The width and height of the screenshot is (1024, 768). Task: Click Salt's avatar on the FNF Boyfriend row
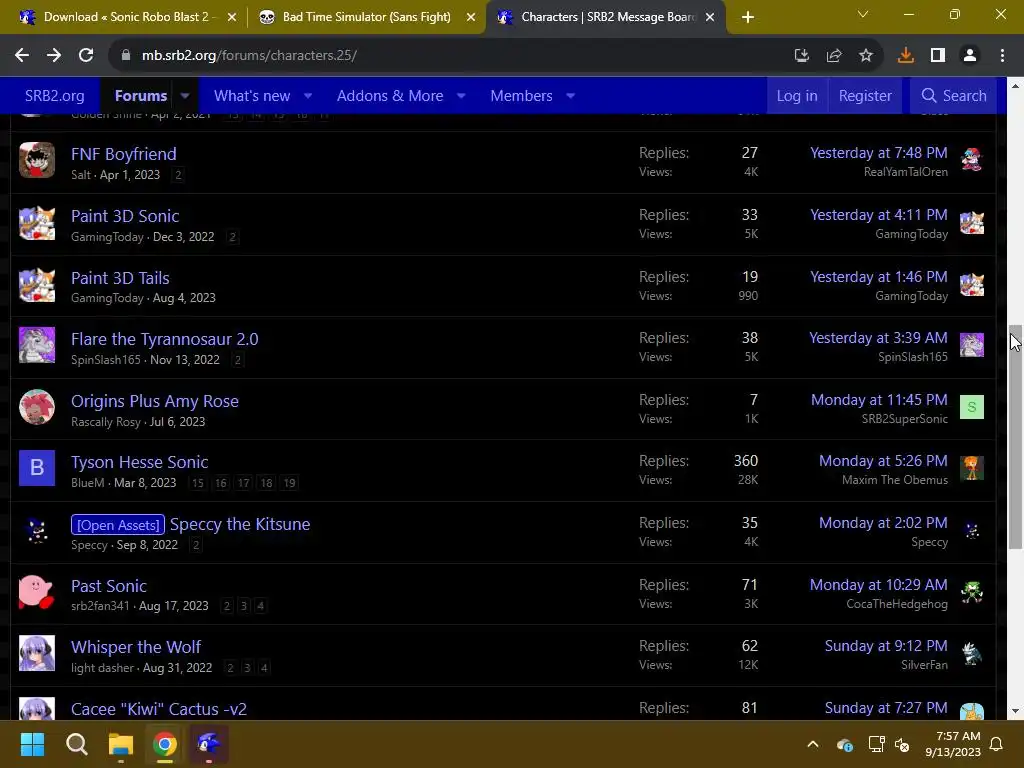pos(37,160)
